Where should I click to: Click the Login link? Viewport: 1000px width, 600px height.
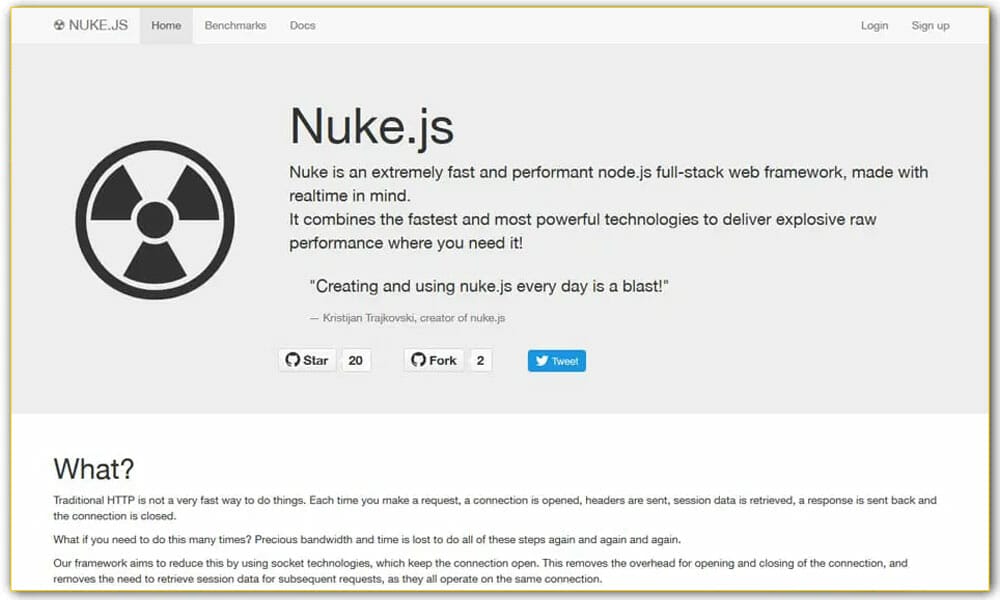(874, 25)
